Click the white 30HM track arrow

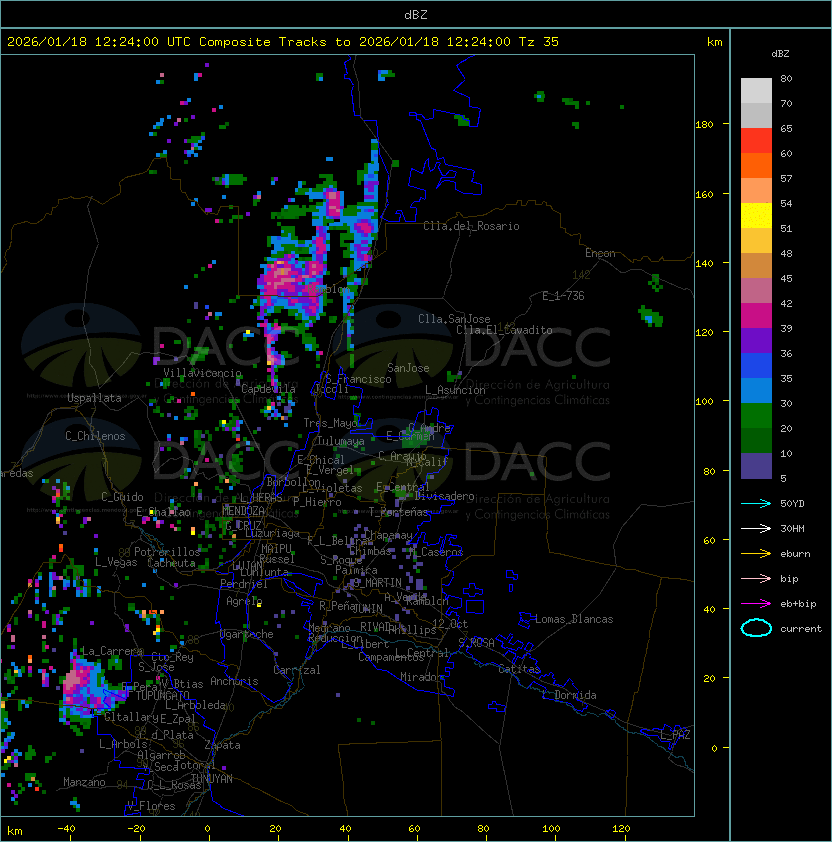click(756, 528)
